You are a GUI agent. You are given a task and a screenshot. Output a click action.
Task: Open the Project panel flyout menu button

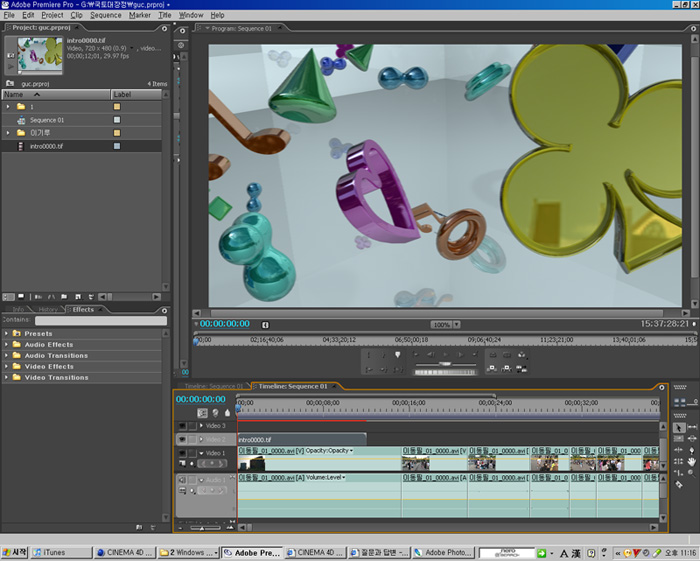click(164, 29)
